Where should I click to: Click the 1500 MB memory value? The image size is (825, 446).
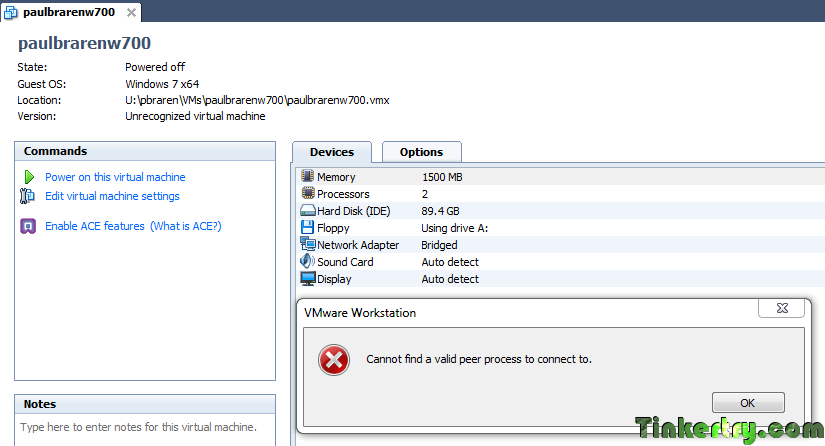click(442, 177)
